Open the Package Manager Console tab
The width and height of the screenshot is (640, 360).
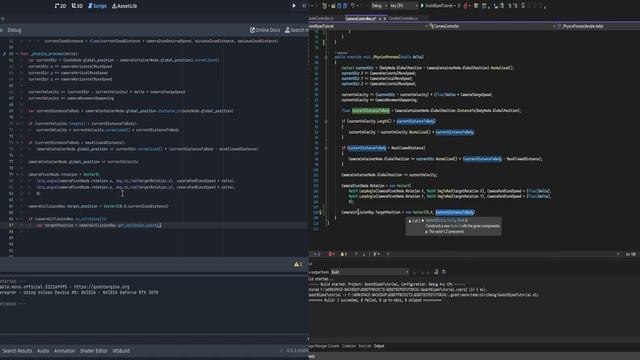tap(324, 346)
